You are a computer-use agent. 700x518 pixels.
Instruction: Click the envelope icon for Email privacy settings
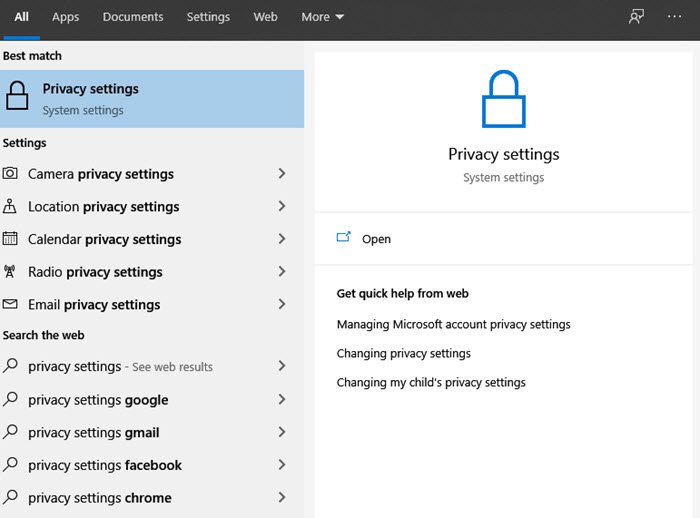(x=11, y=305)
